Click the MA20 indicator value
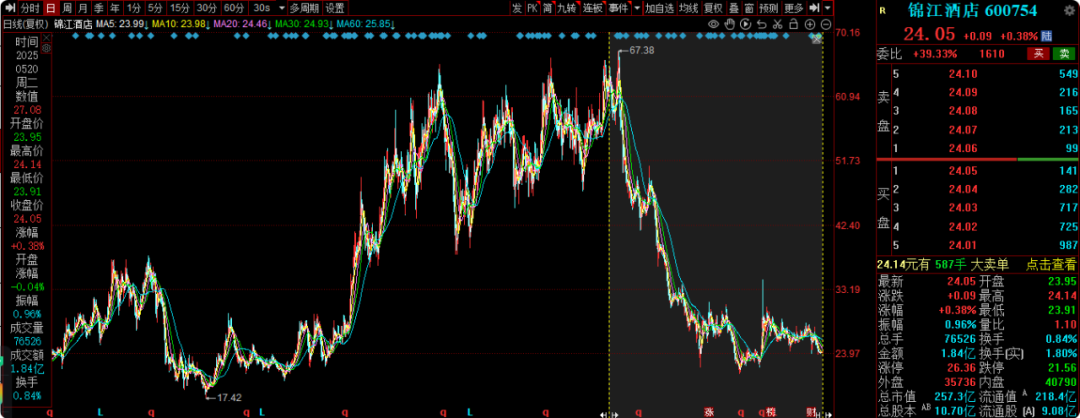This screenshot has width=1080, height=418. [x=240, y=24]
